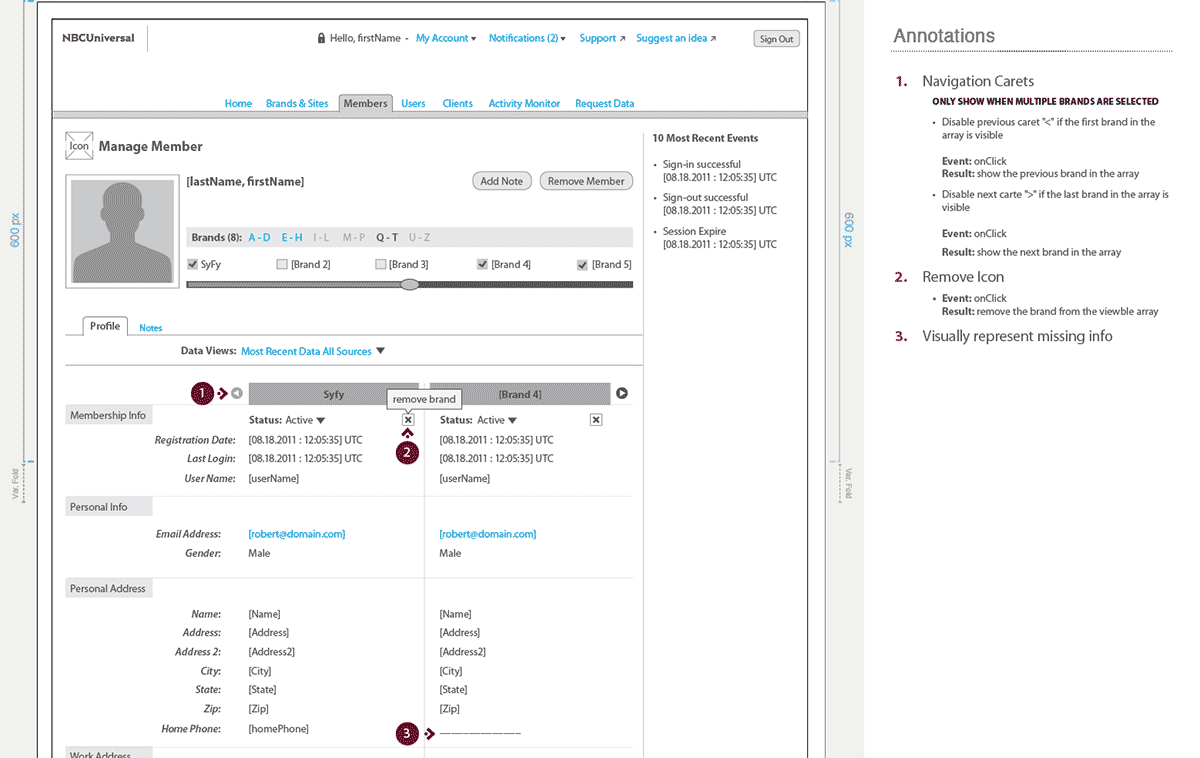
Task: Filter brands by A - D range
Action: pos(259,238)
